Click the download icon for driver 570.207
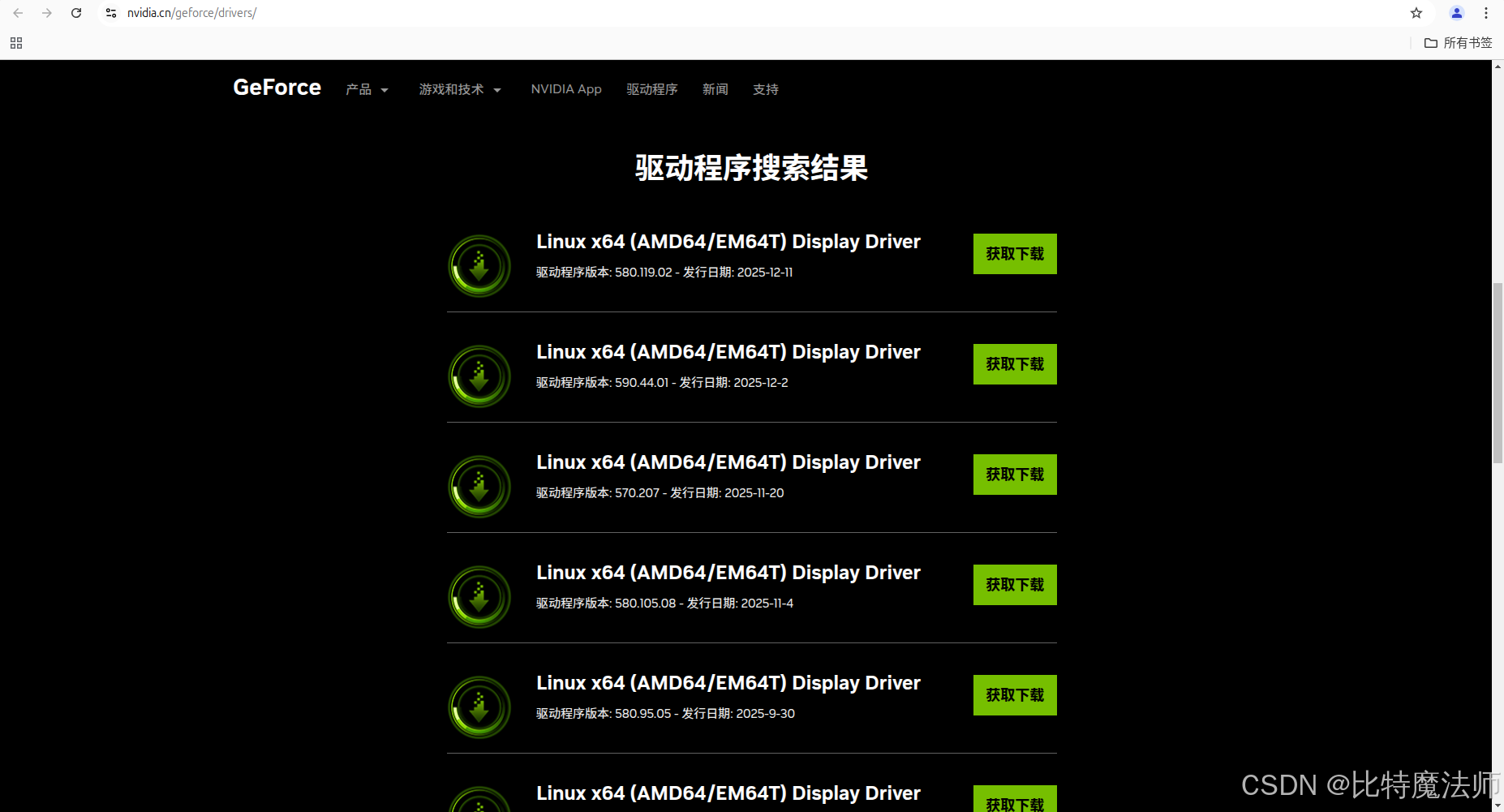1504x812 pixels. tap(479, 487)
